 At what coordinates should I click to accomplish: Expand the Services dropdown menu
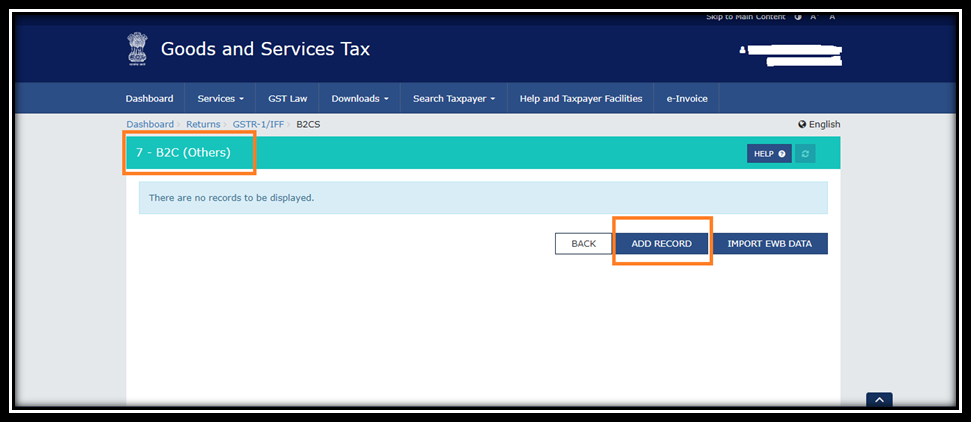[220, 99]
